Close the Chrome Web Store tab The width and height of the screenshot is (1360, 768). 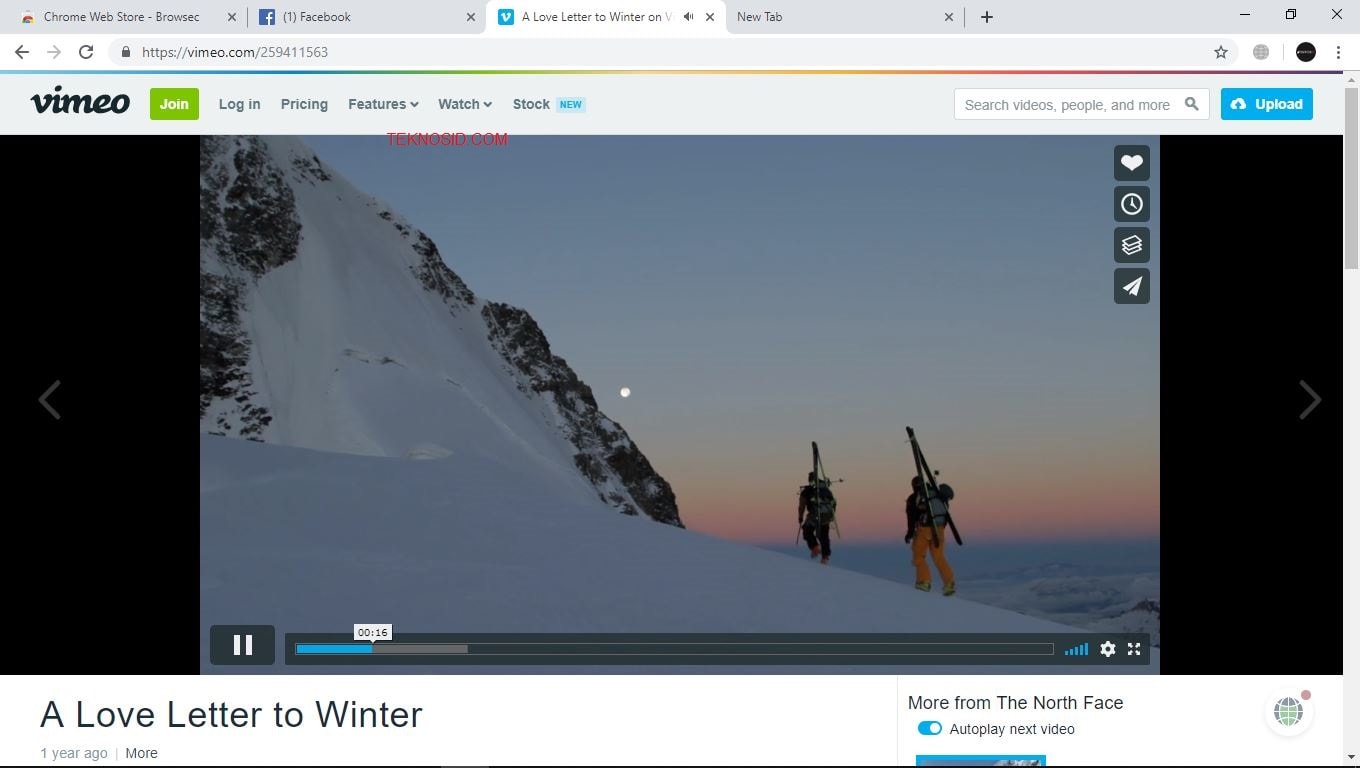point(232,17)
